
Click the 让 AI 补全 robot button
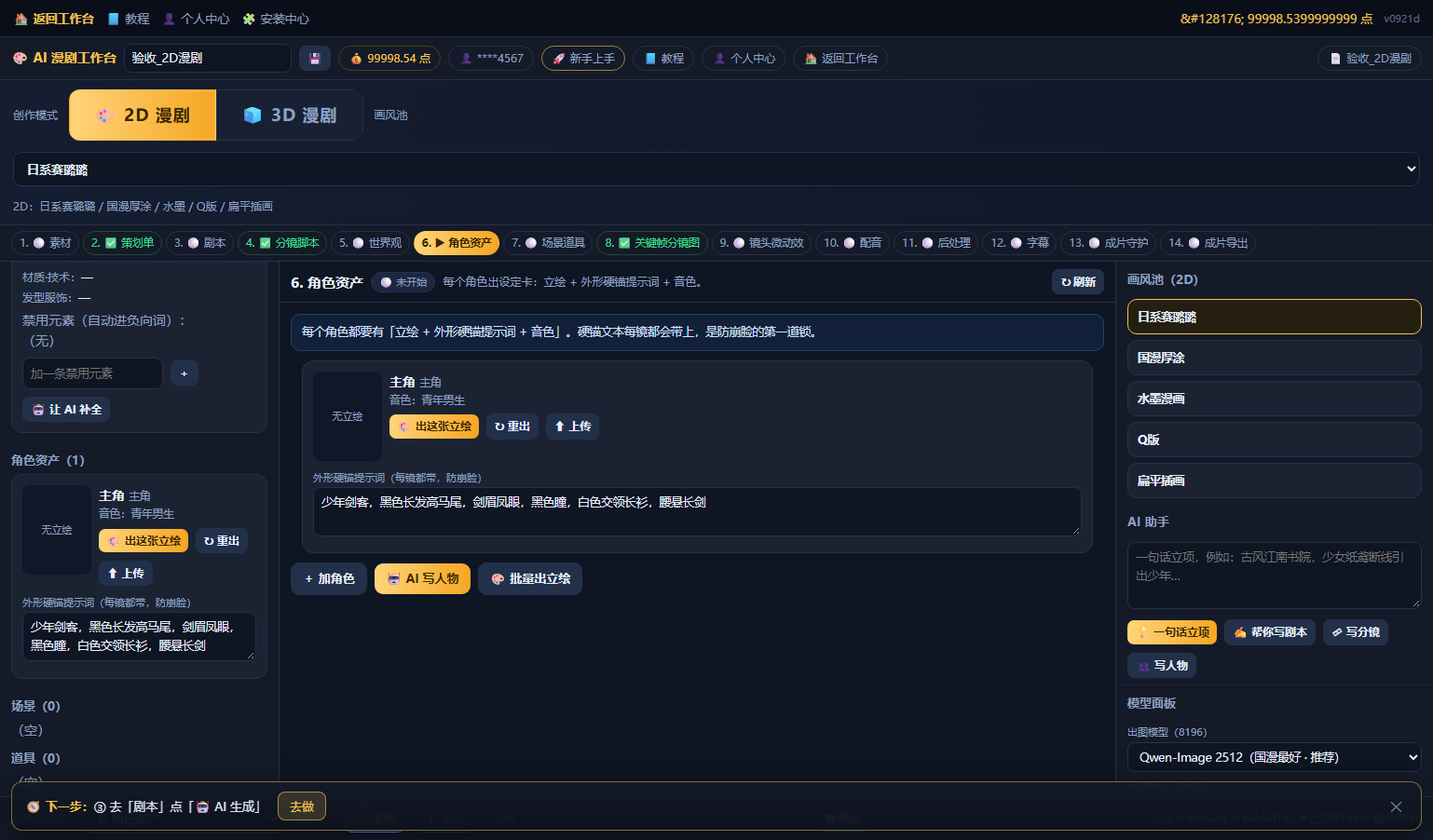click(x=66, y=409)
